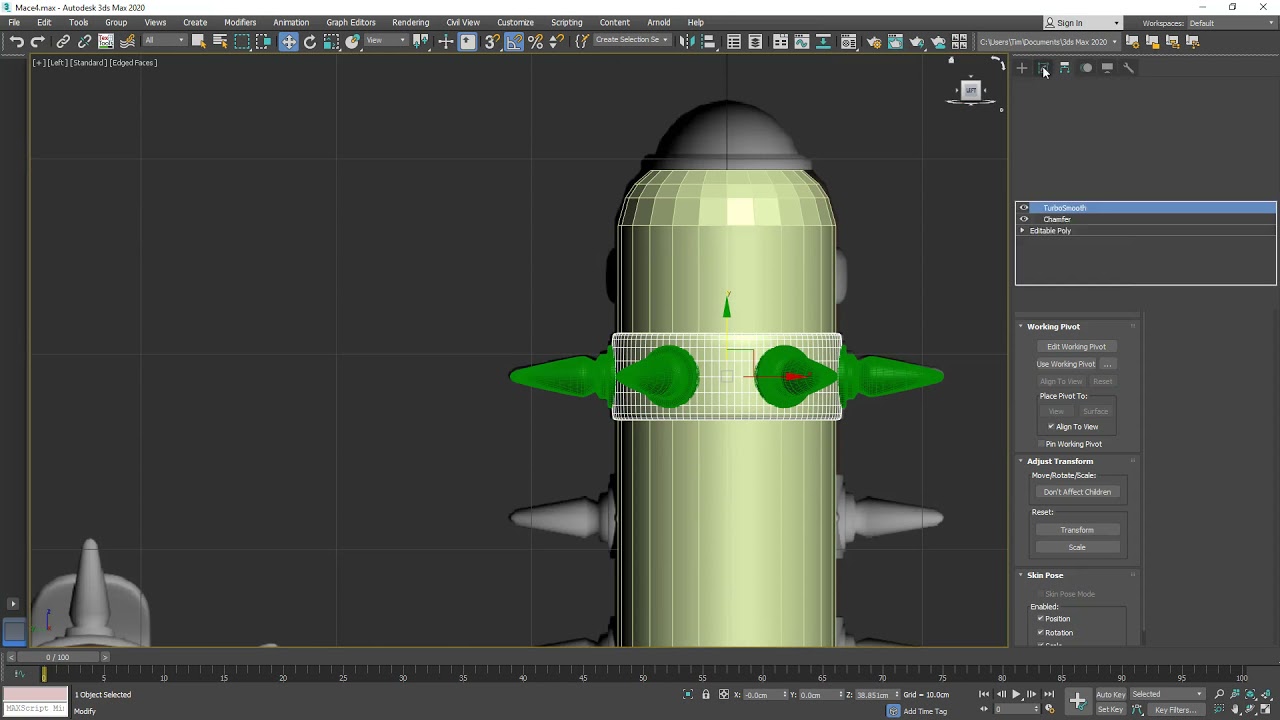Open the Display command panel tab

pyautogui.click(x=1108, y=68)
